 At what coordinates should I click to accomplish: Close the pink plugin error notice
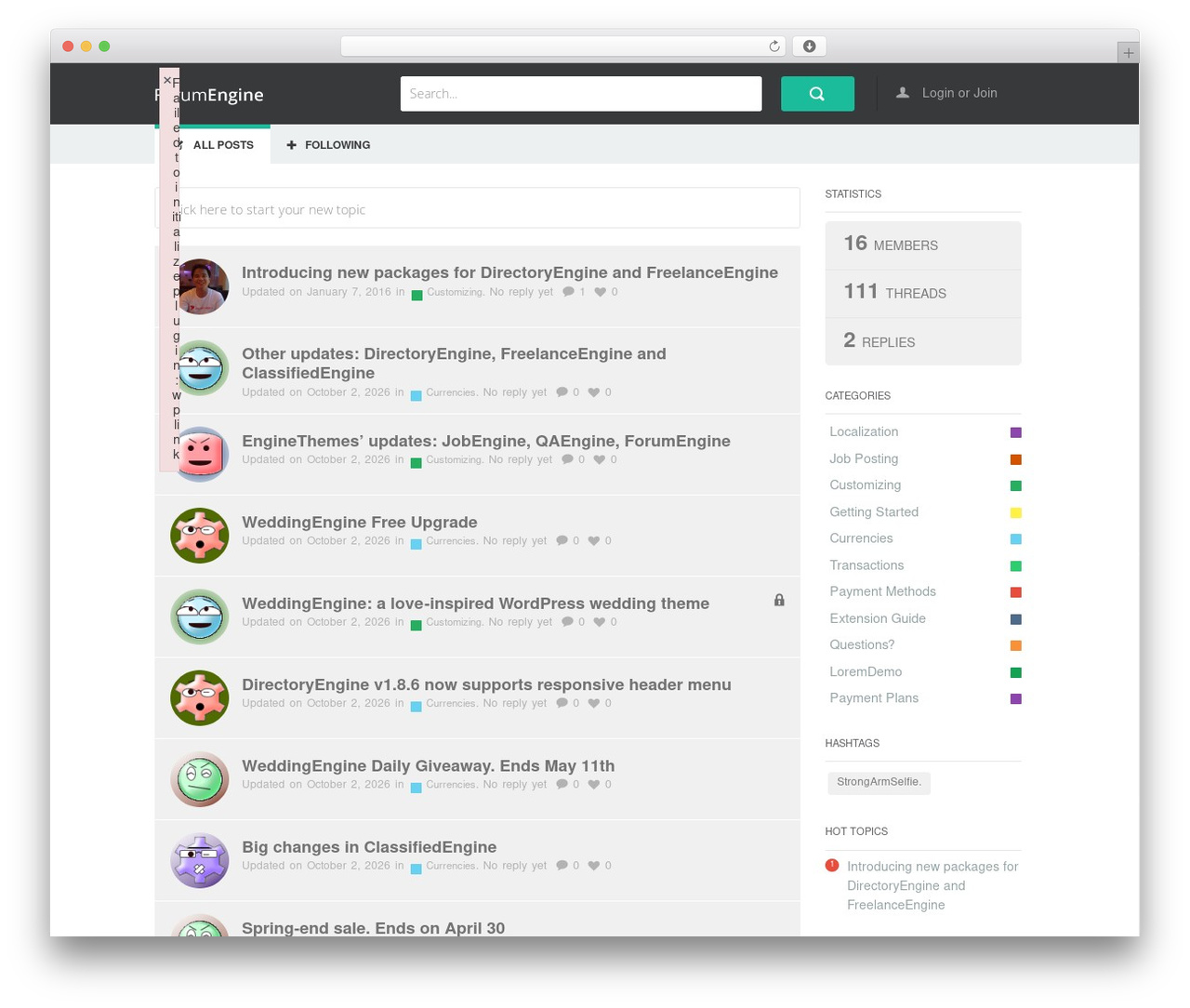pos(167,81)
